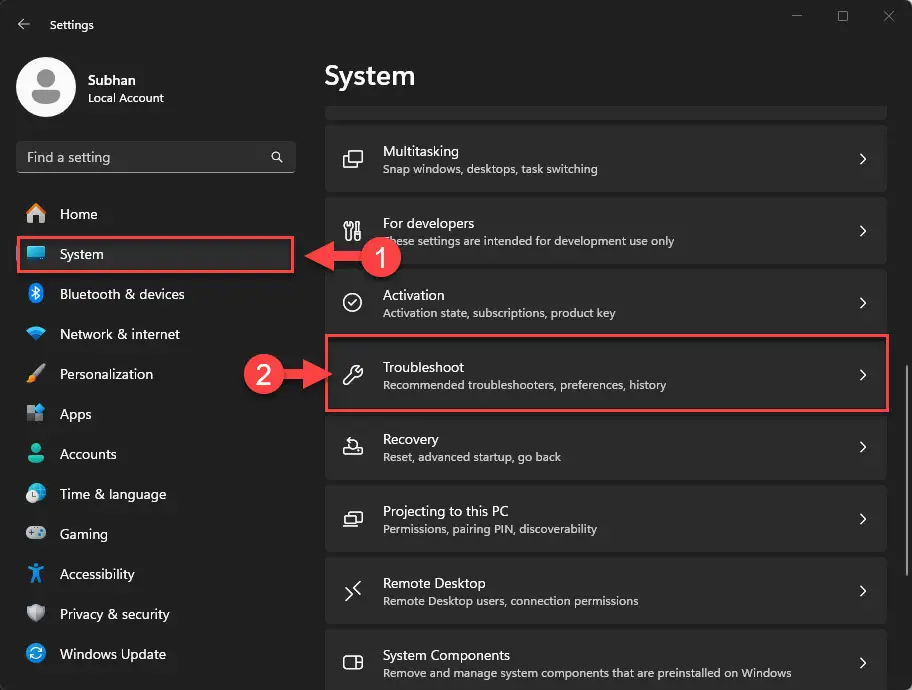Open Network & internet section
Viewport: 912px width, 690px height.
(155, 334)
